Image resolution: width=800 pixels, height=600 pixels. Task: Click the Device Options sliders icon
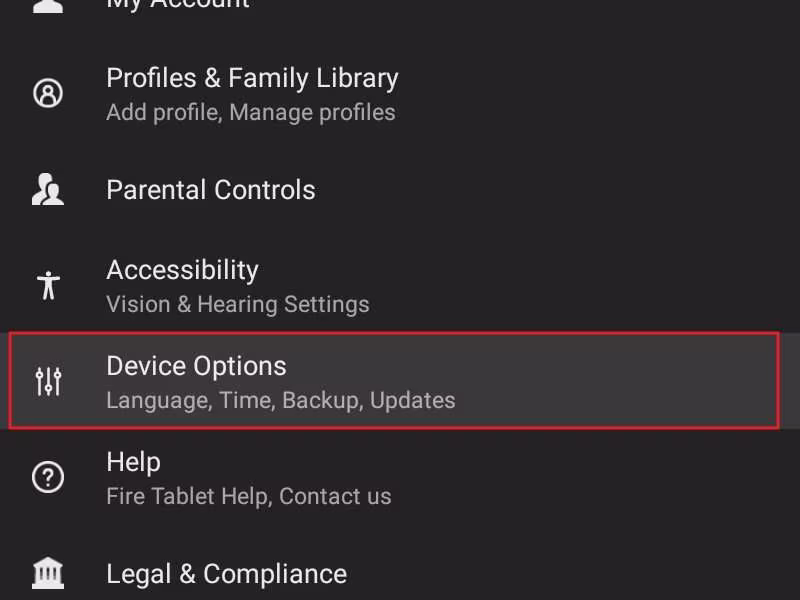click(48, 381)
